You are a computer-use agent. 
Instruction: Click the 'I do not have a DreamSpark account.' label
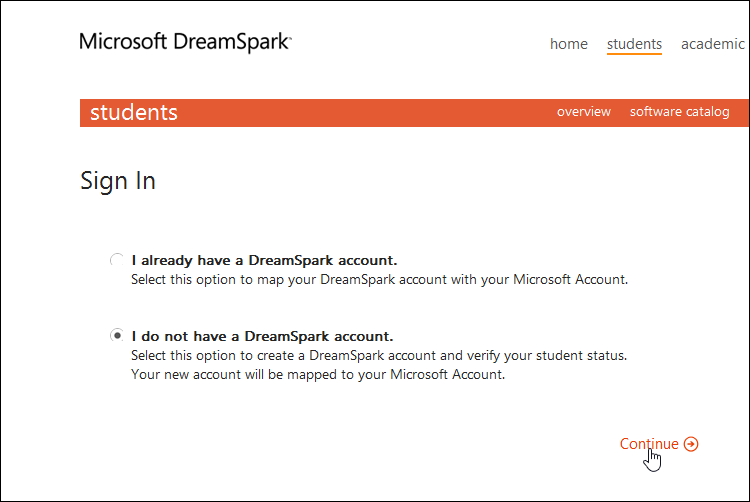click(x=262, y=336)
